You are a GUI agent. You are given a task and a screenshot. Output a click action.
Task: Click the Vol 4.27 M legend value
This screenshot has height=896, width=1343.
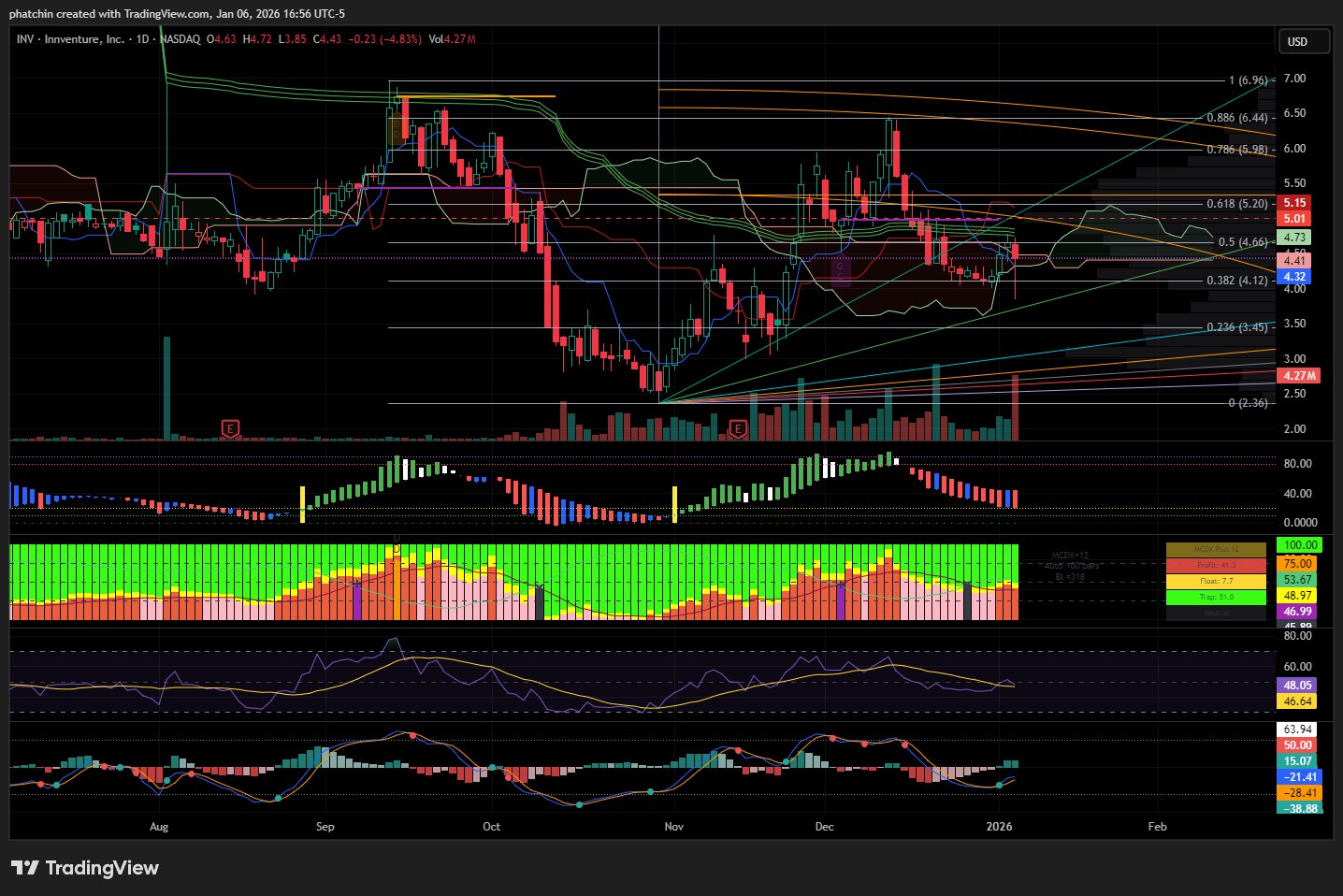[x=452, y=39]
